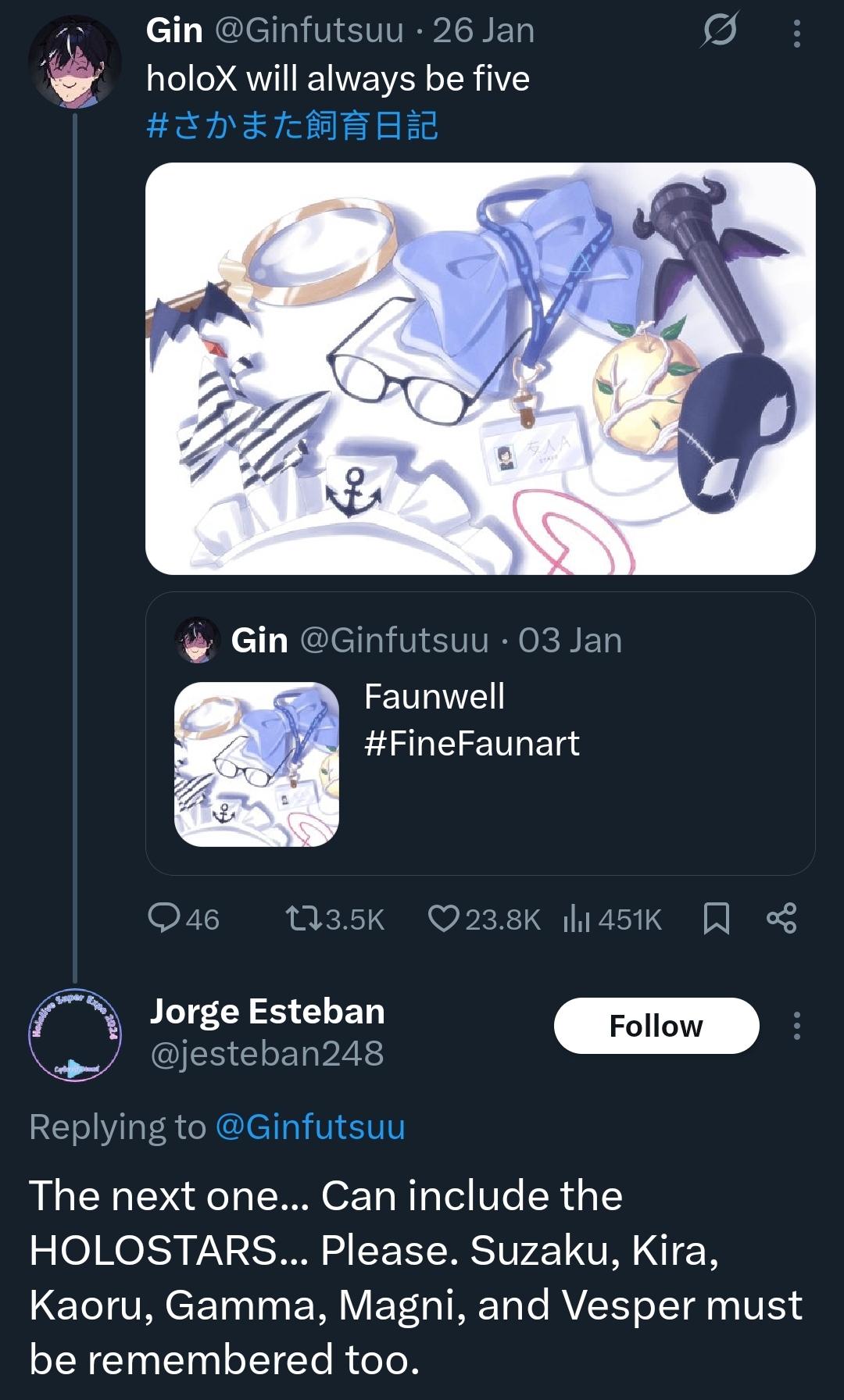
Task: Open Gin's profile picture
Action: coord(74,62)
